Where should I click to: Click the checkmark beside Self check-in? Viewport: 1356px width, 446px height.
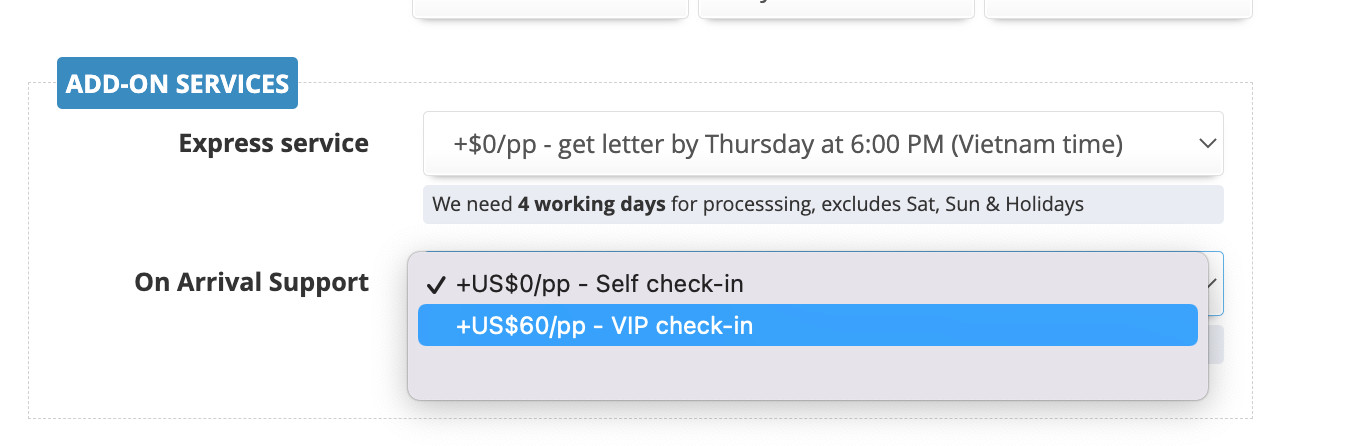click(435, 285)
